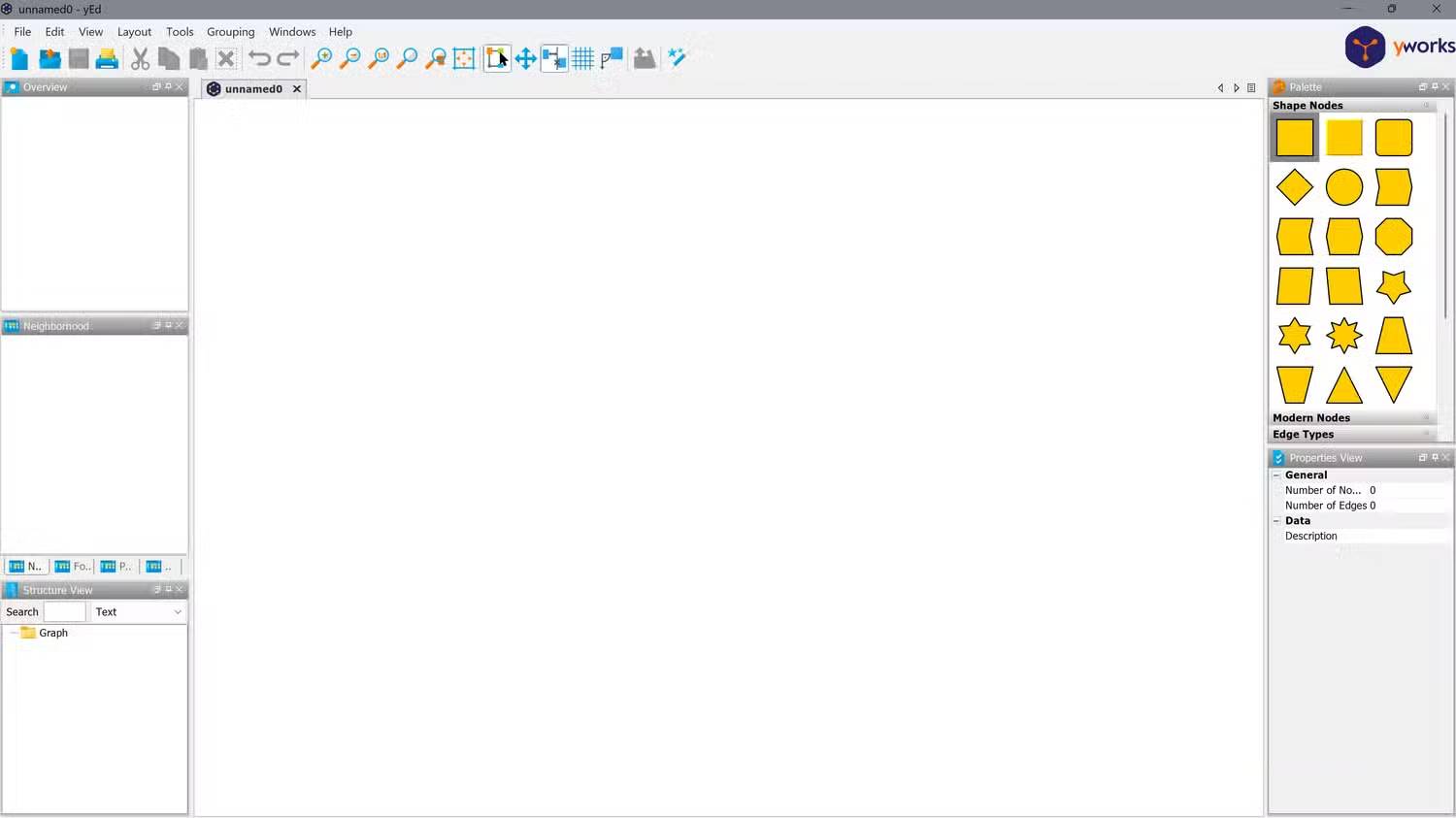1456x818 pixels.
Task: Close the unnamed0 document tab
Action: (297, 89)
